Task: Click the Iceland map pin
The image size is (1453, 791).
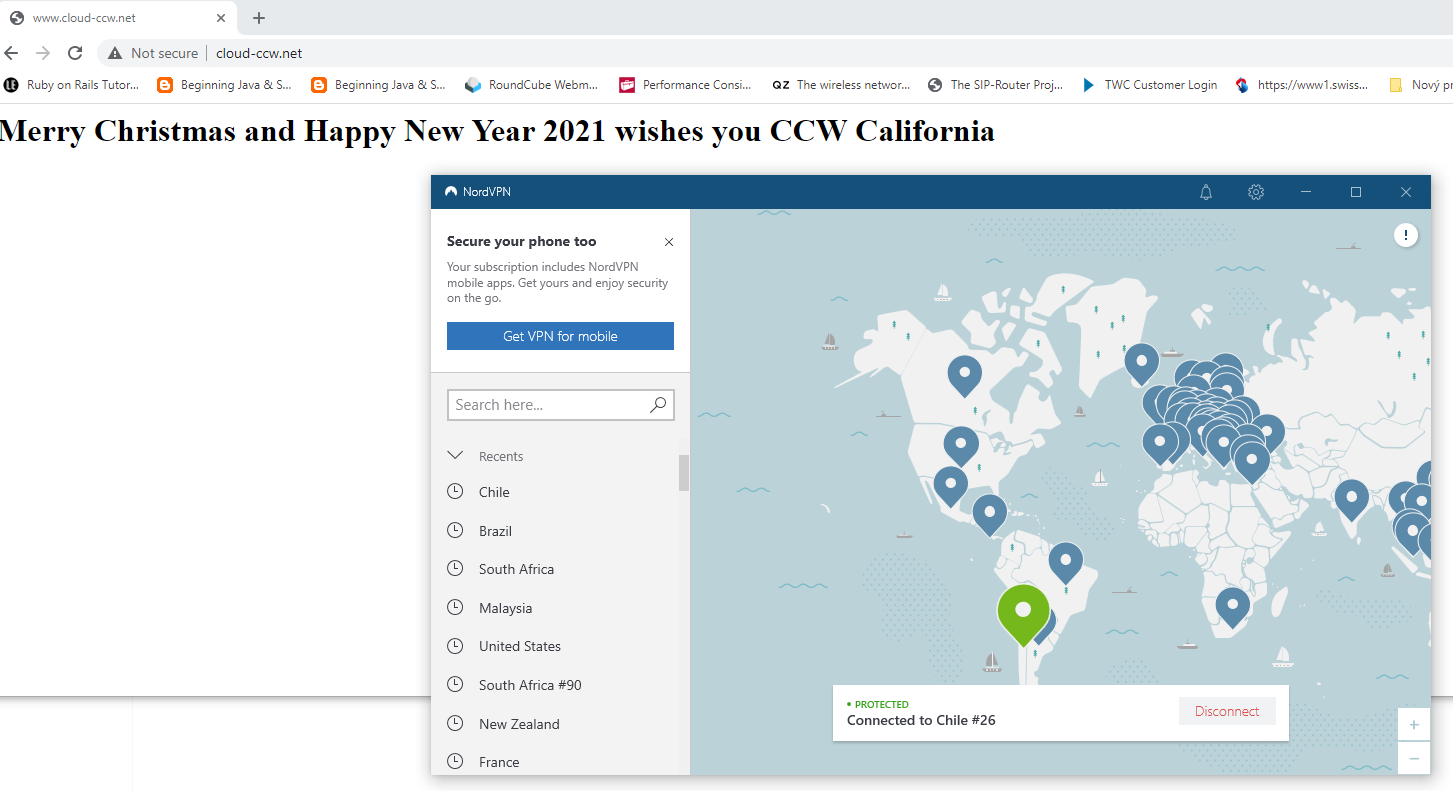Action: click(x=1141, y=362)
